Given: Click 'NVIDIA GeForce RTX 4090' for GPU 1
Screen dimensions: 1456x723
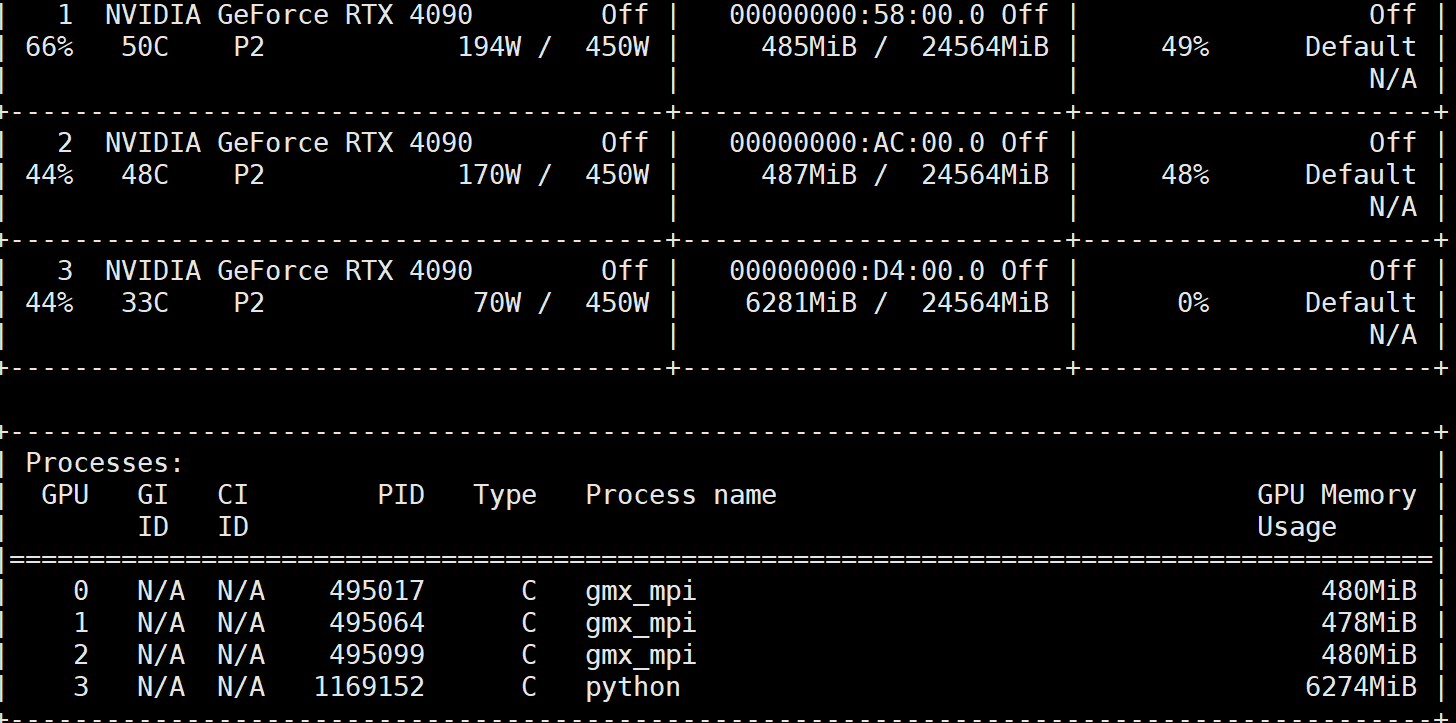Looking at the screenshot, I should tap(289, 15).
